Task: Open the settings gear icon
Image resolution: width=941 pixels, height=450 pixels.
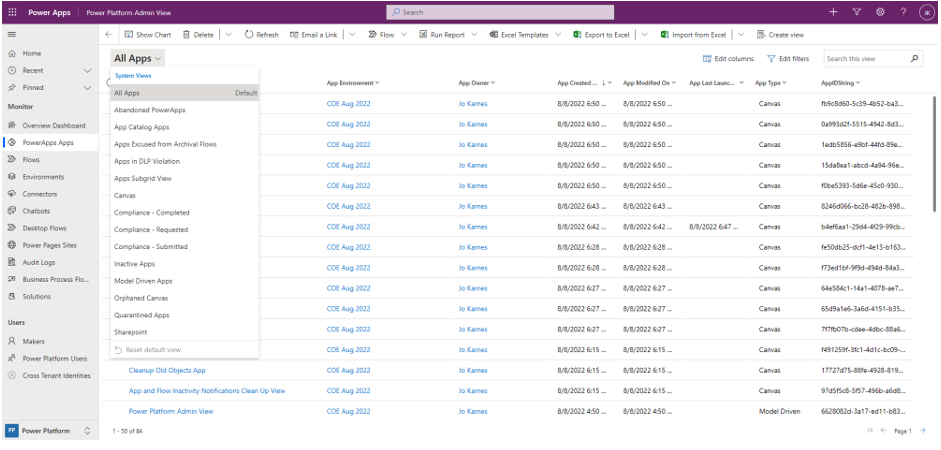Action: (880, 12)
